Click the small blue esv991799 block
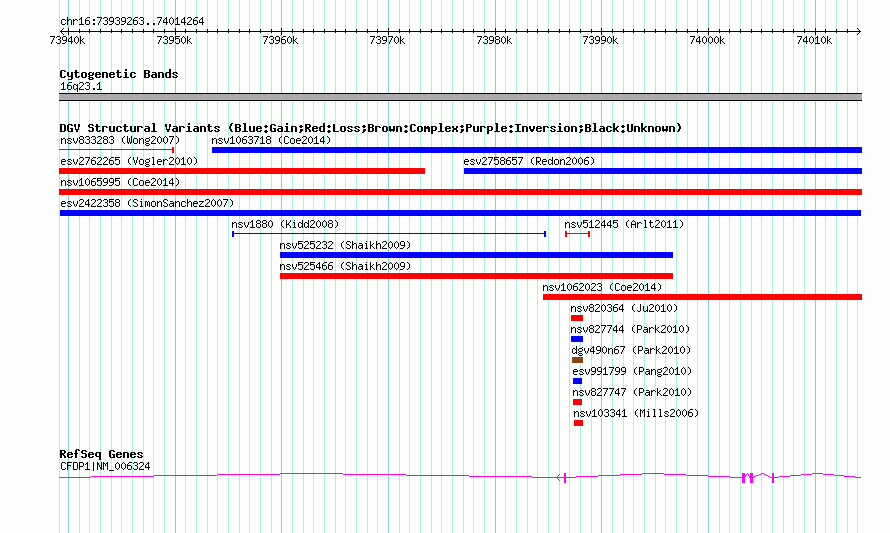This screenshot has width=890, height=533. coord(577,381)
